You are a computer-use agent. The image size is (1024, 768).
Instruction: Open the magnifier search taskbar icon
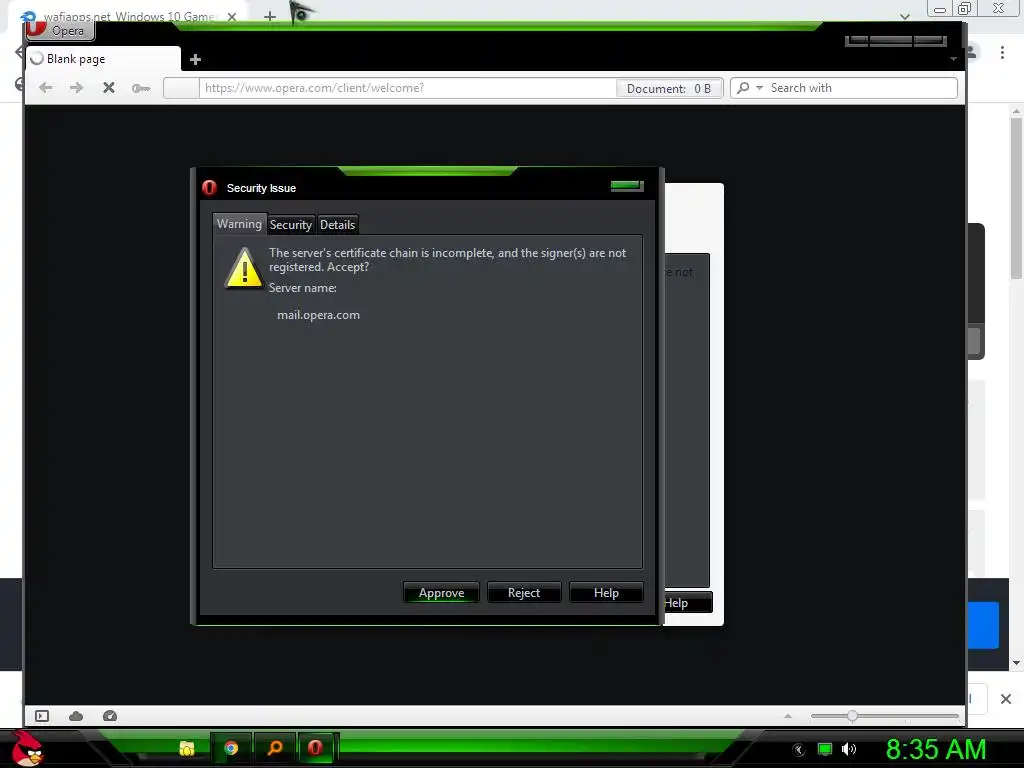click(x=275, y=748)
